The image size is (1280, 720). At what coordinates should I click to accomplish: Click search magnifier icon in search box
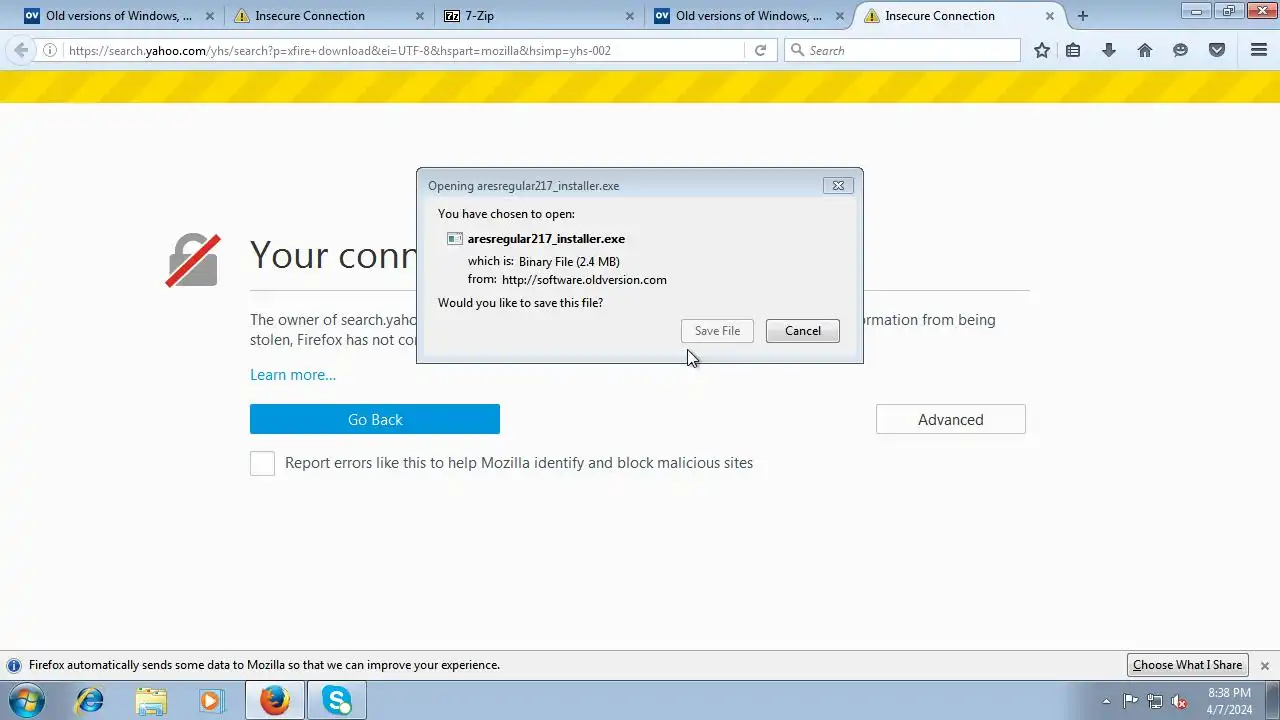(797, 50)
